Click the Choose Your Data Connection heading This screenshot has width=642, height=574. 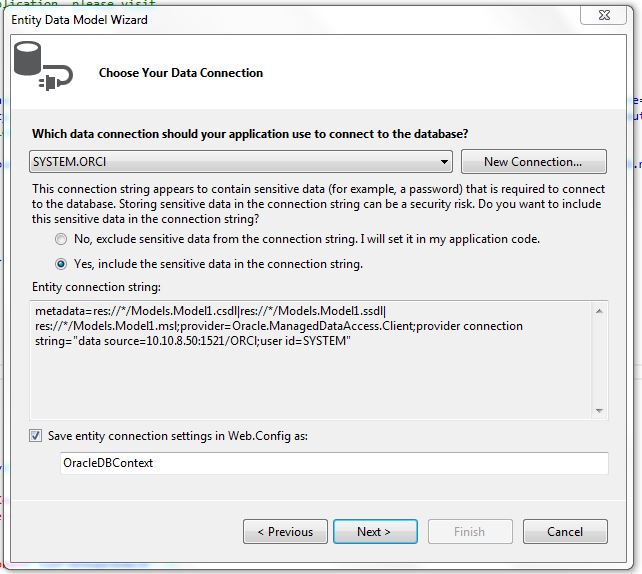pos(181,73)
